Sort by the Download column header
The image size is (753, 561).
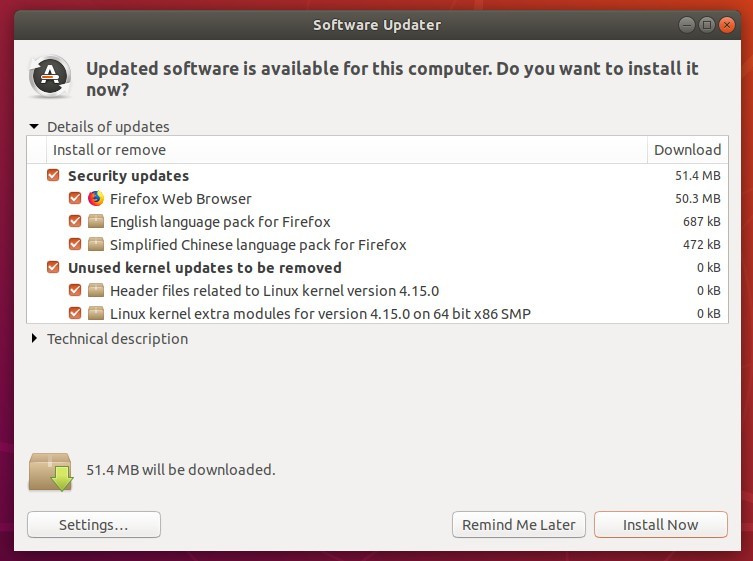(688, 150)
